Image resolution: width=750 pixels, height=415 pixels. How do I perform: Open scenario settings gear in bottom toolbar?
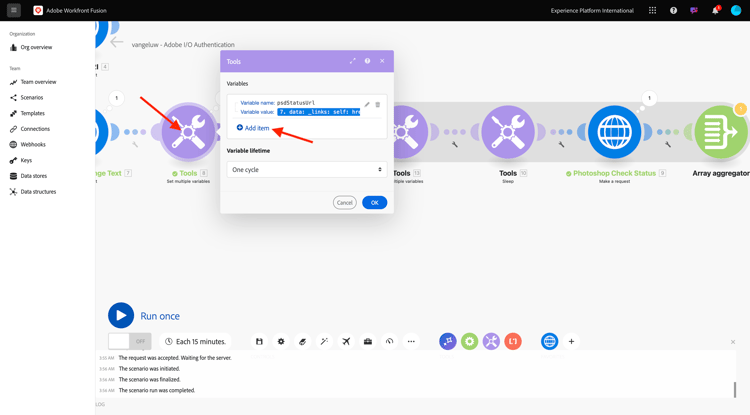click(281, 341)
